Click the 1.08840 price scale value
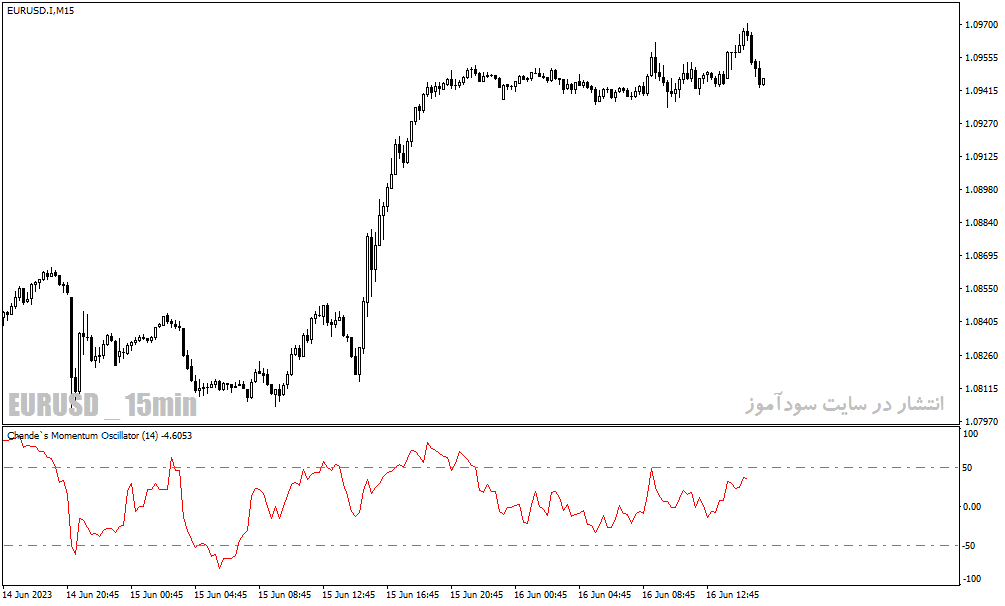Screen dimensions: 1005x606 point(981,223)
